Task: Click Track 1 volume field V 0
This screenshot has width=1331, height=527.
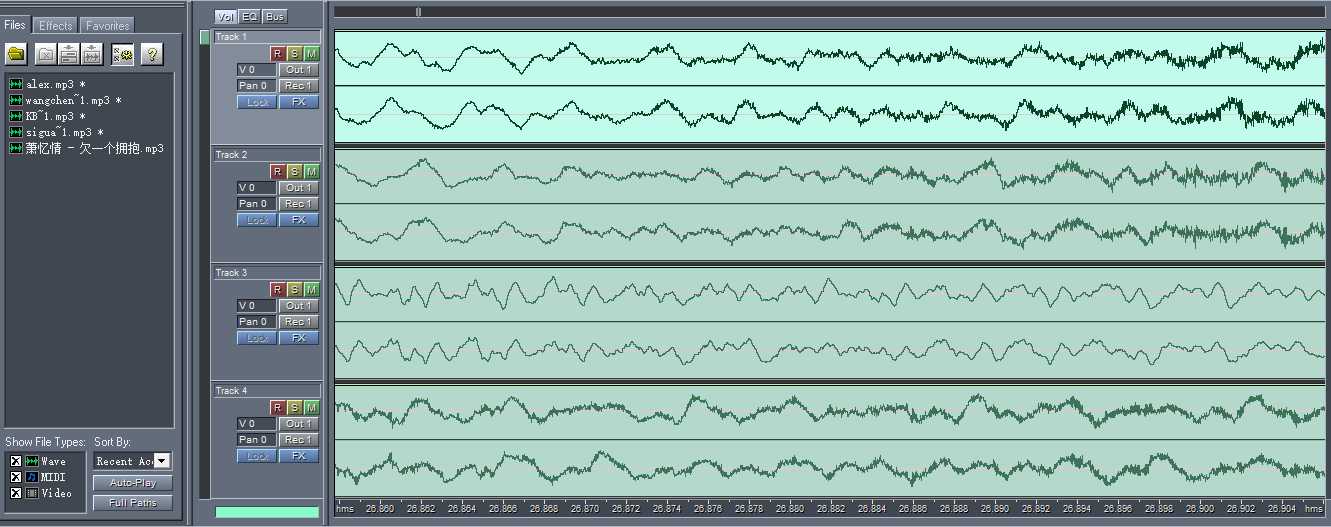Action: point(257,70)
